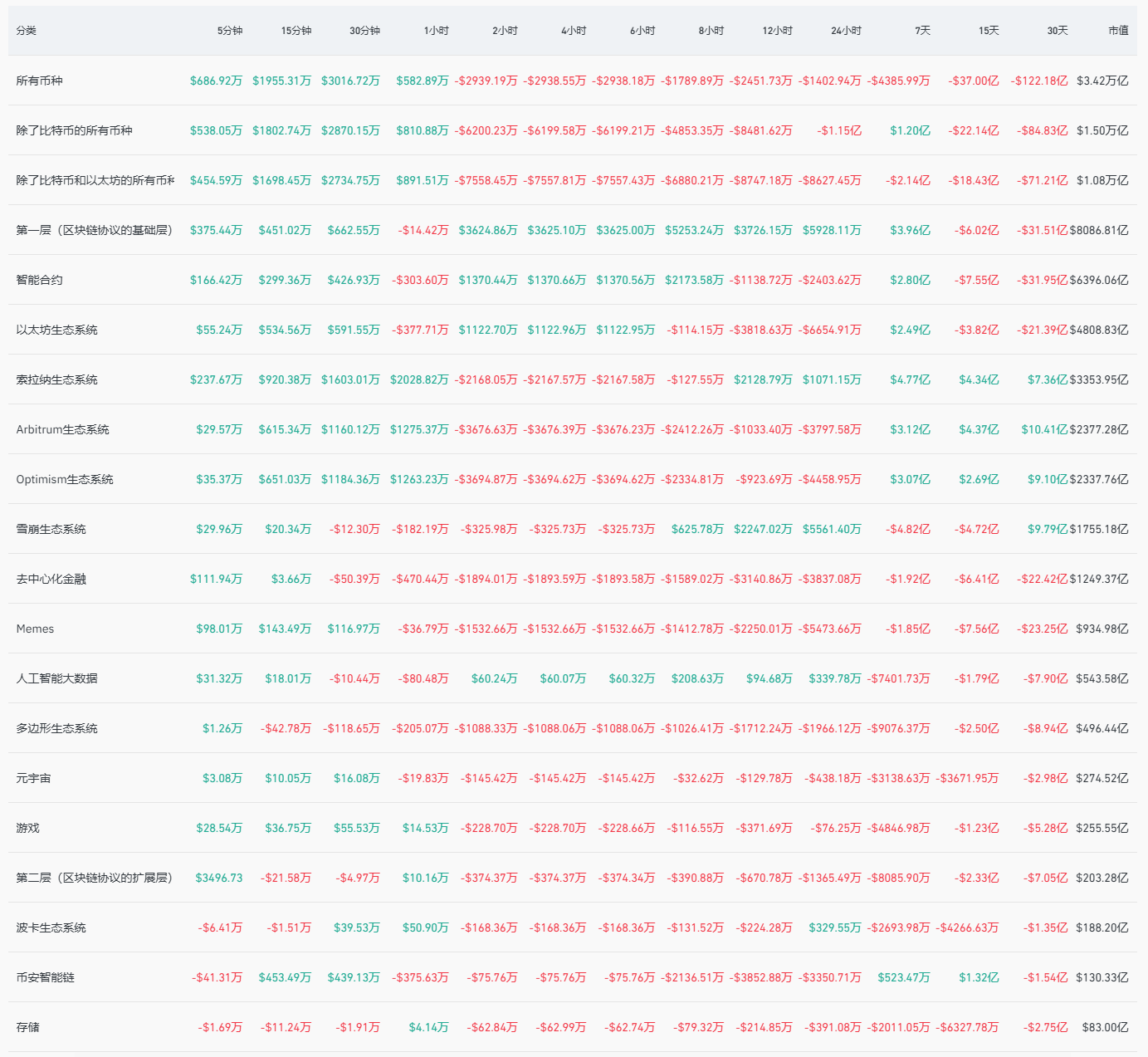This screenshot has height=1057, width=1148.
Task: Open the Optimism生态系统 category
Action: click(65, 479)
